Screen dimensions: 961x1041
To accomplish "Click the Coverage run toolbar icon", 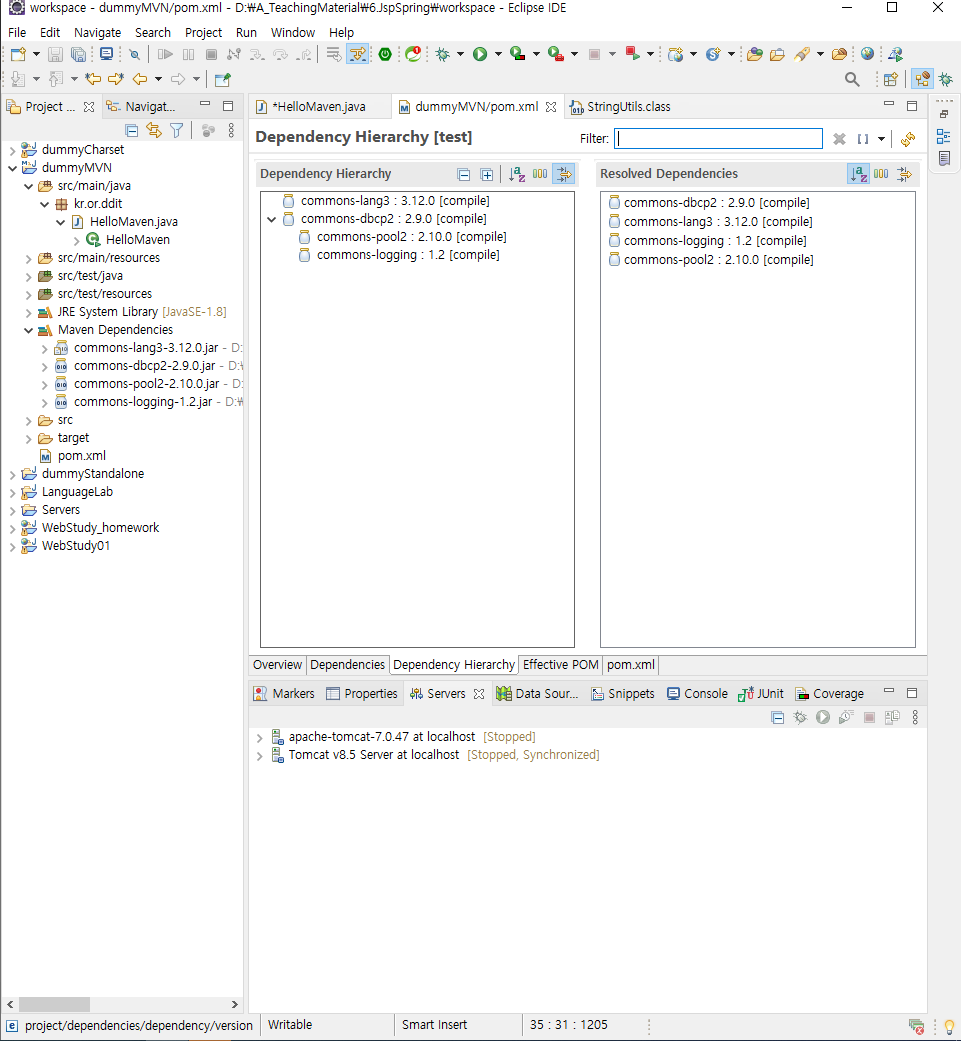I will click(x=518, y=54).
